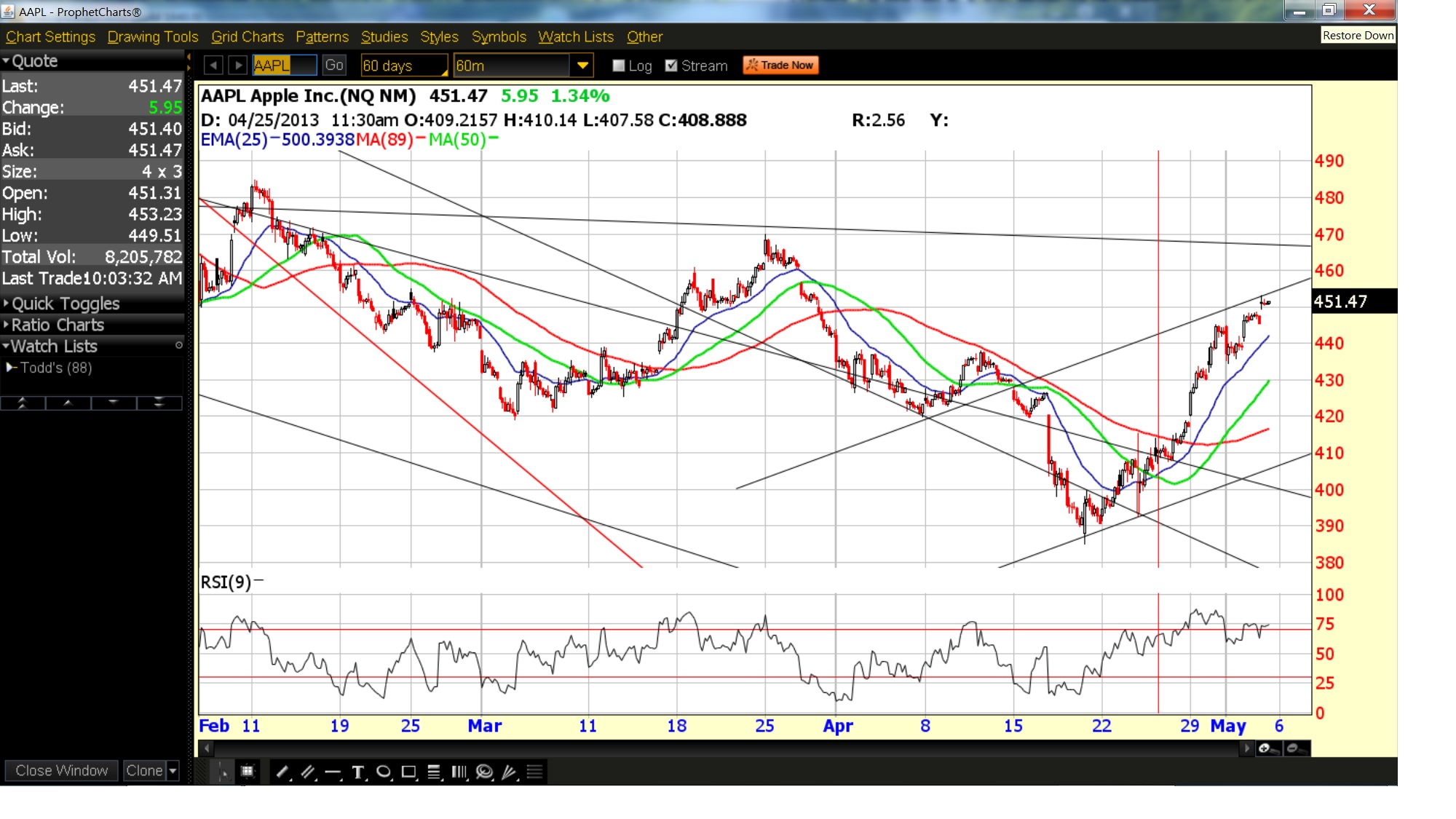The image size is (1456, 819).
Task: Open the Clone dropdown arrow
Action: coord(173,770)
